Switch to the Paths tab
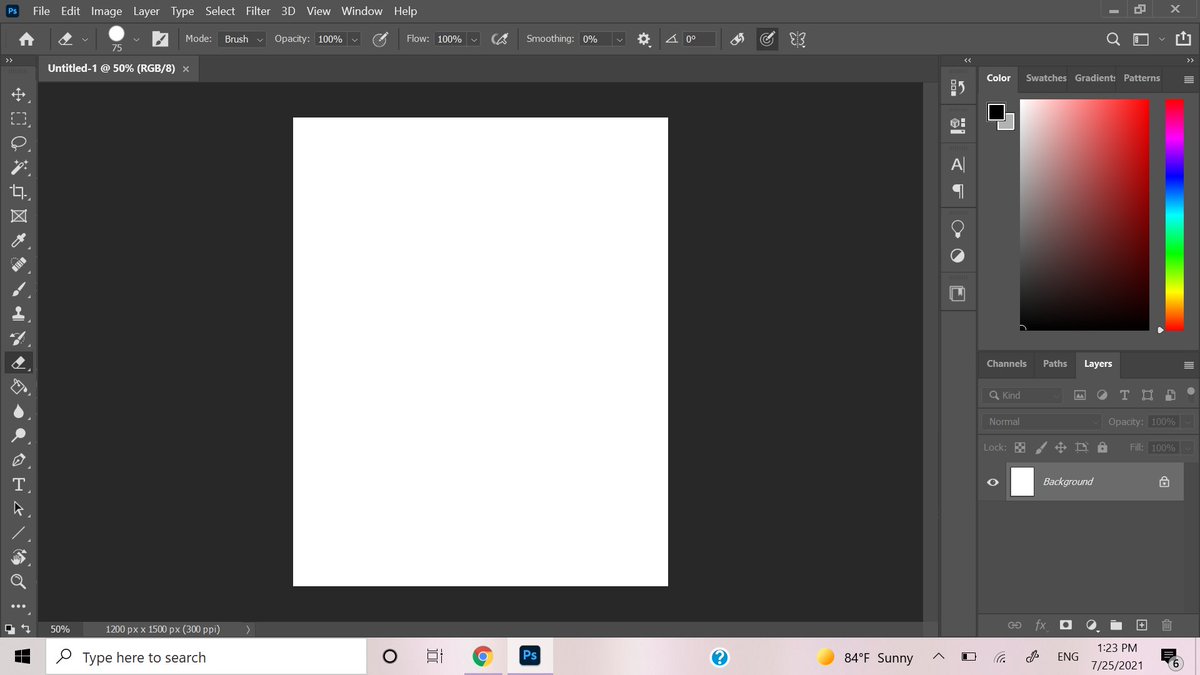This screenshot has height=675, width=1200. click(1055, 364)
